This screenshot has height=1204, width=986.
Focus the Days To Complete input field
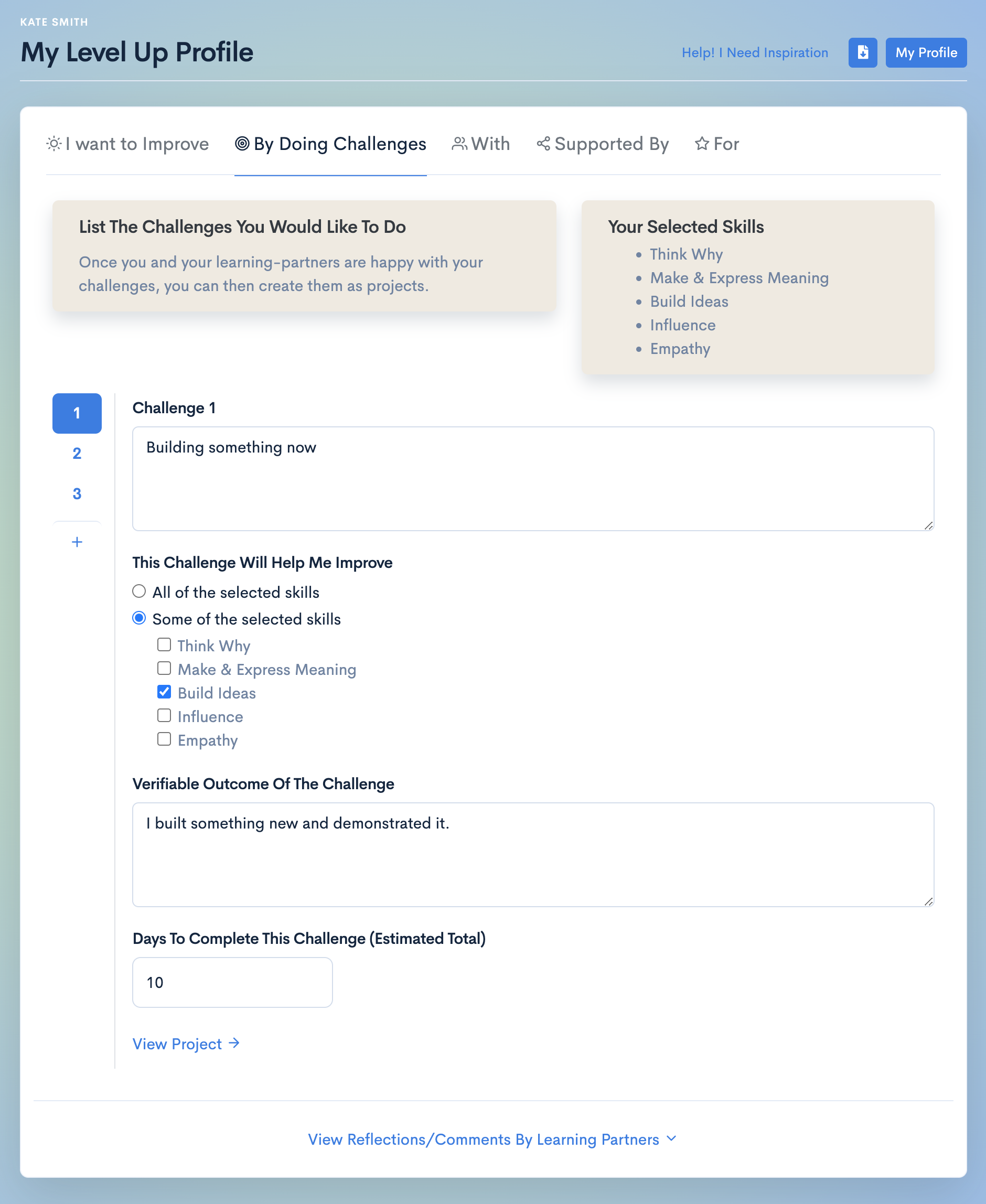[232, 983]
